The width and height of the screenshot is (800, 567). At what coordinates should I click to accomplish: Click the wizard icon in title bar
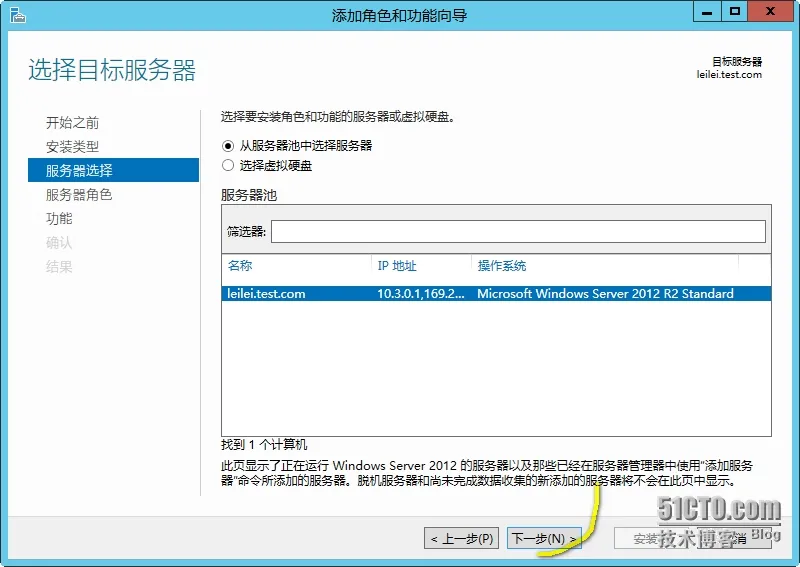tap(18, 15)
